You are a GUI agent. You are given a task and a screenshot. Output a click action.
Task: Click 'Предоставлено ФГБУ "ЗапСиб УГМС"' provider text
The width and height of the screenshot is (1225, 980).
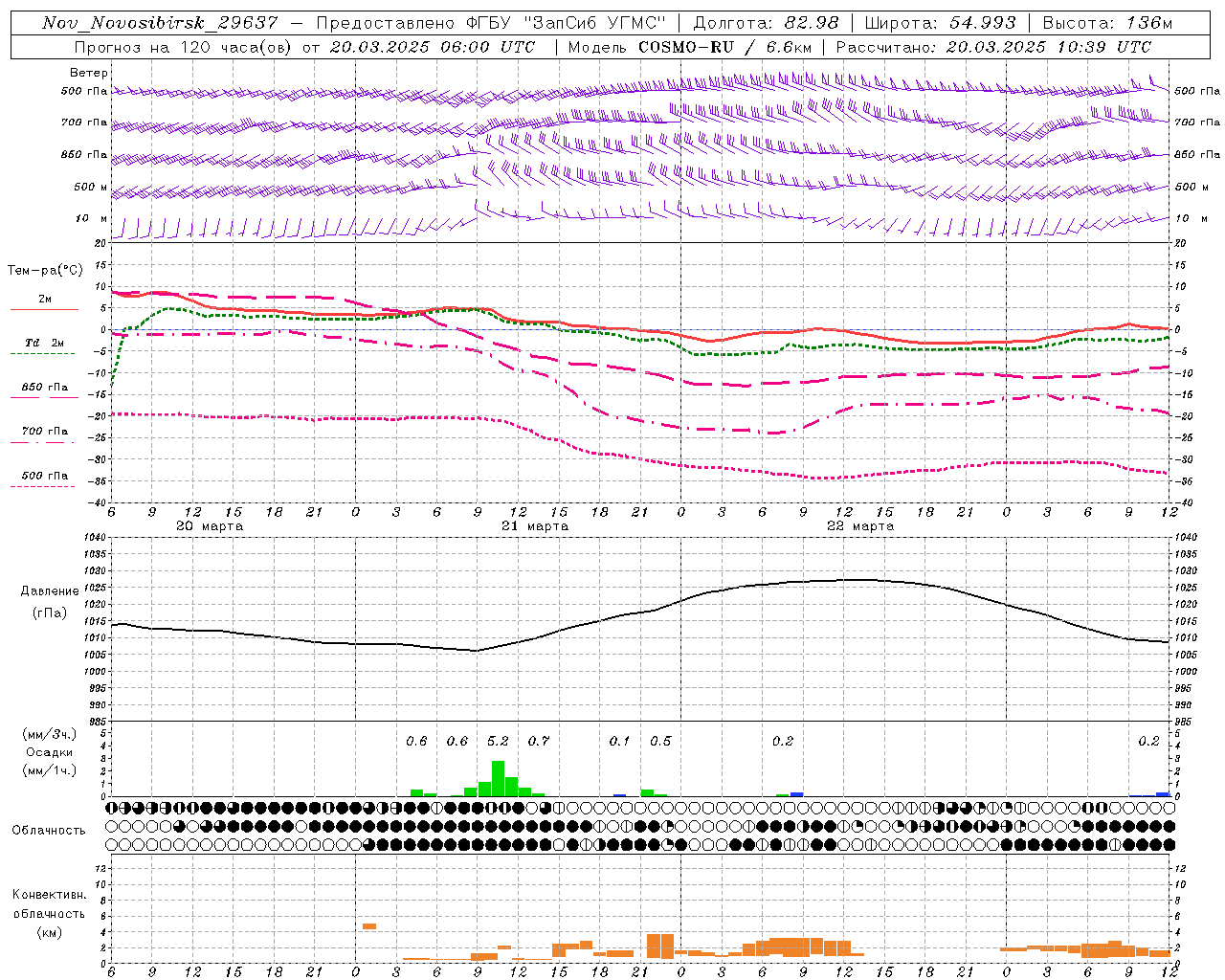click(x=491, y=23)
